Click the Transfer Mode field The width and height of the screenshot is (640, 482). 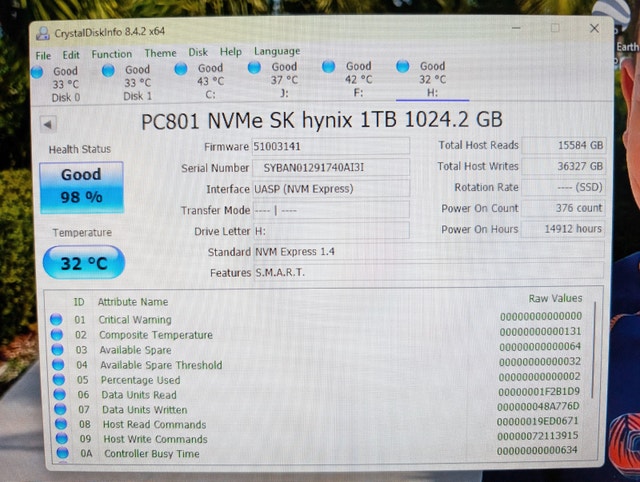(x=331, y=210)
